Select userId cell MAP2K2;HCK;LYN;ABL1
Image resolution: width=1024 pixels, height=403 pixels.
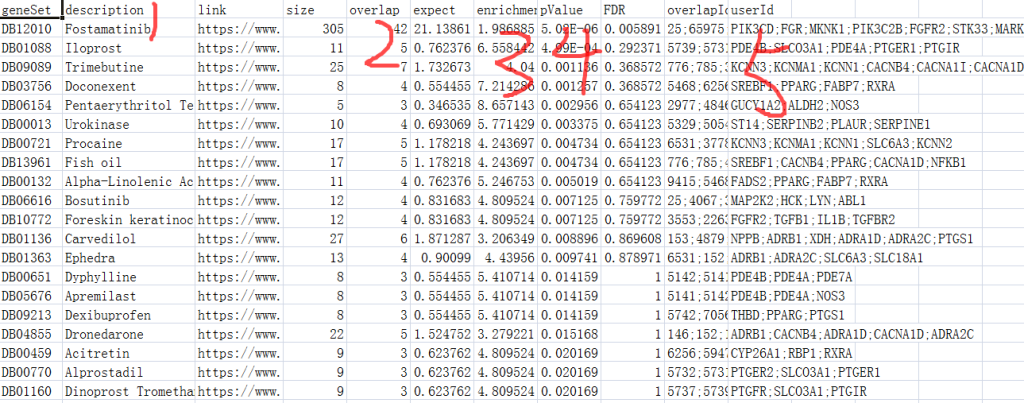click(x=798, y=201)
